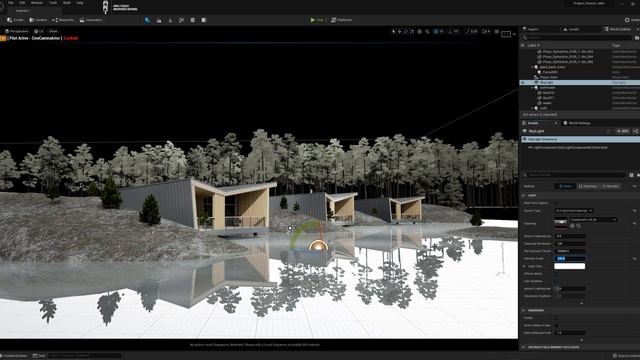
Task: Open the viewport Show menu
Action: 53,31
